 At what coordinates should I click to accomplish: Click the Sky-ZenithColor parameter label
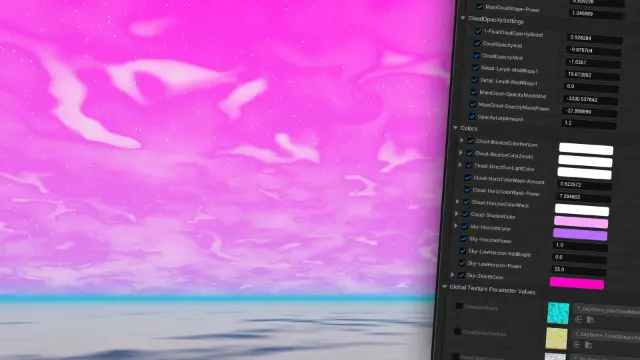tap(485, 277)
